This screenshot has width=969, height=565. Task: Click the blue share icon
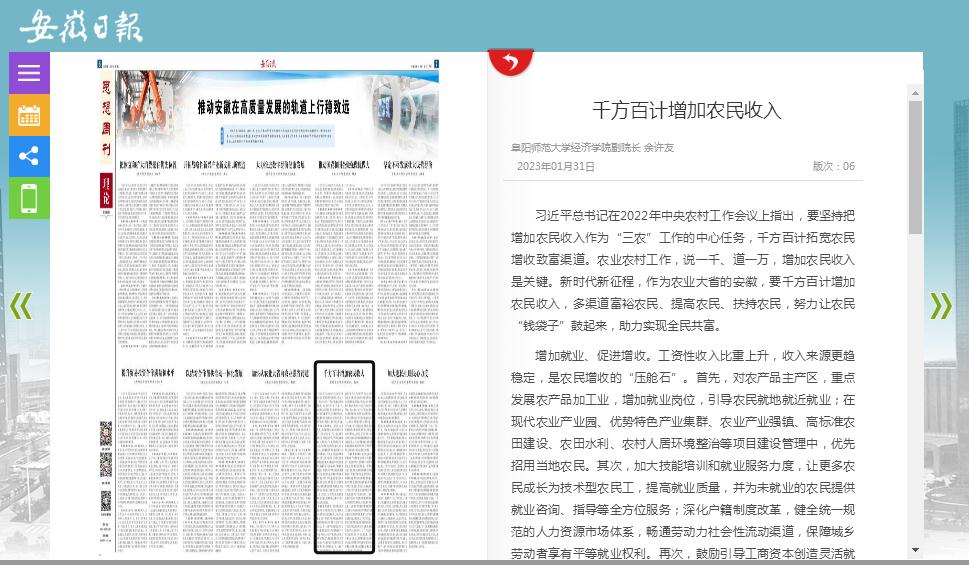click(29, 156)
